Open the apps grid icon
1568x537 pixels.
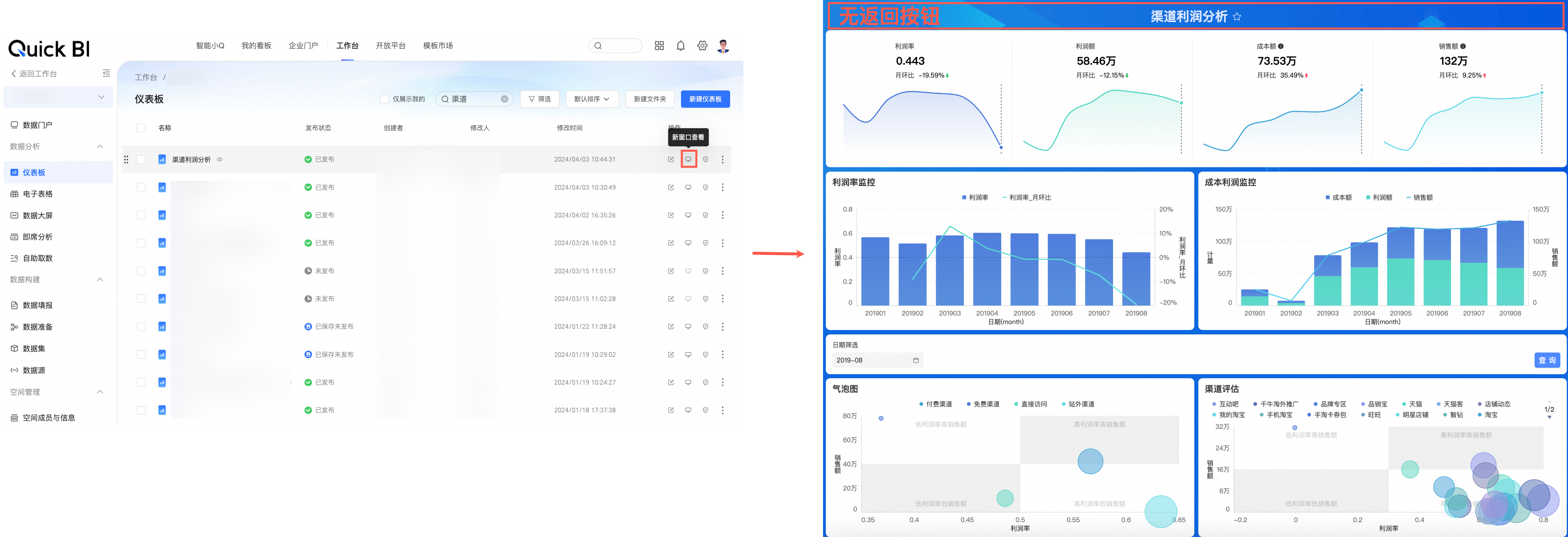pyautogui.click(x=659, y=45)
